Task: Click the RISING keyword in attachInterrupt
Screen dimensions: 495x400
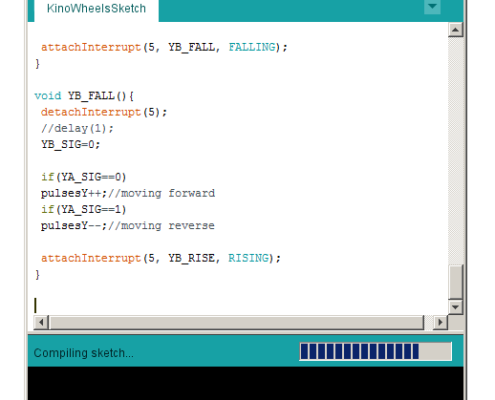Action: 248,258
